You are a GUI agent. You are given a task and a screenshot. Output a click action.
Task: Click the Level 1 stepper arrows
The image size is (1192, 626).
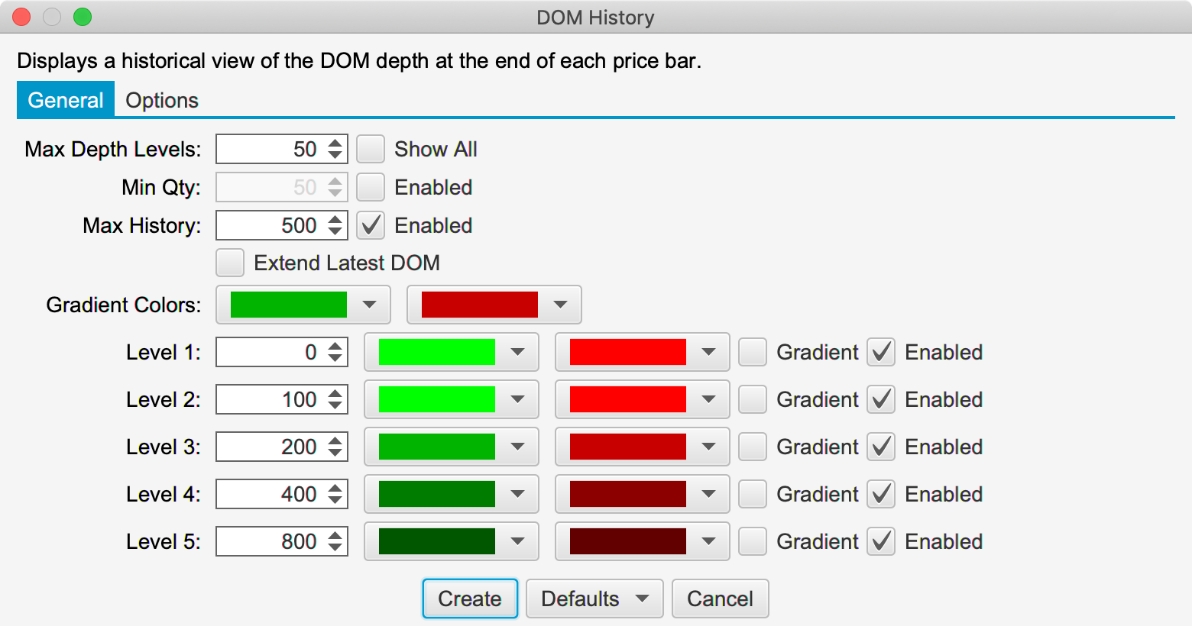[x=335, y=352]
